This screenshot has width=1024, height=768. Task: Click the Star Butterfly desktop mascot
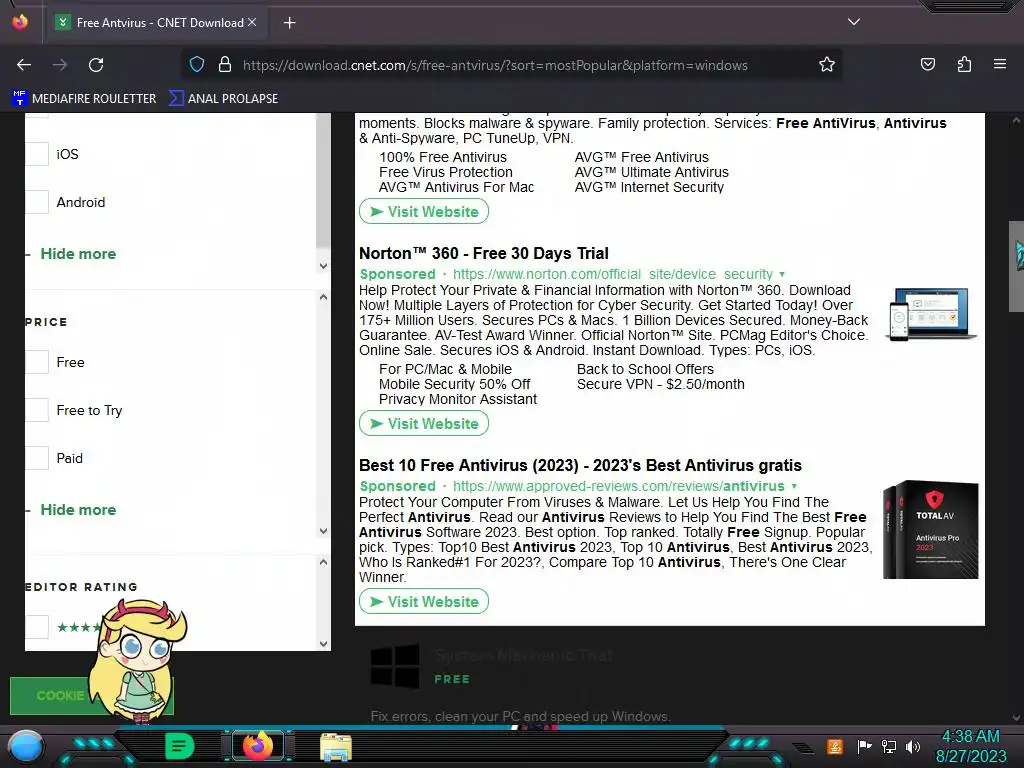pyautogui.click(x=138, y=661)
